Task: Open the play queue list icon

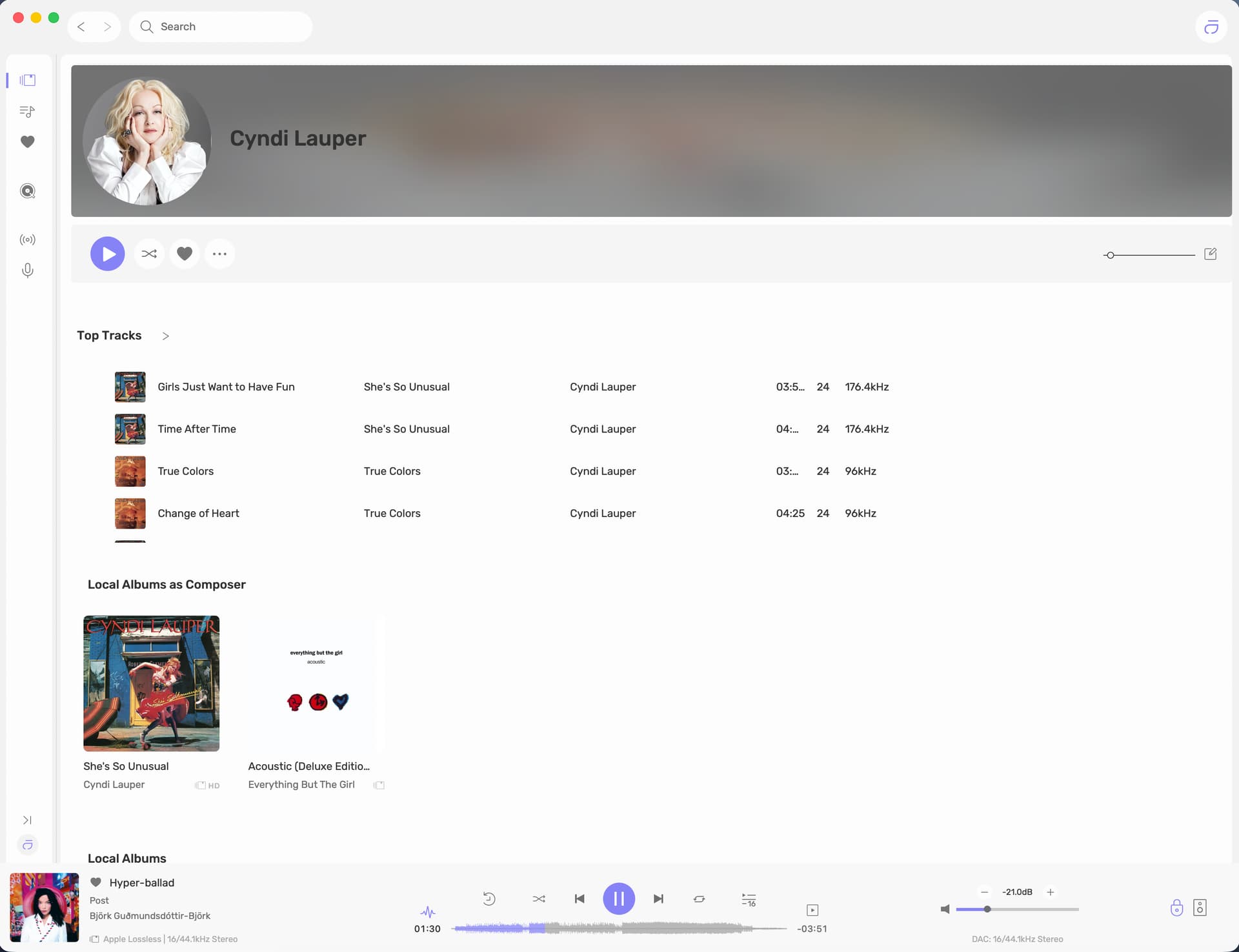Action: pyautogui.click(x=749, y=899)
